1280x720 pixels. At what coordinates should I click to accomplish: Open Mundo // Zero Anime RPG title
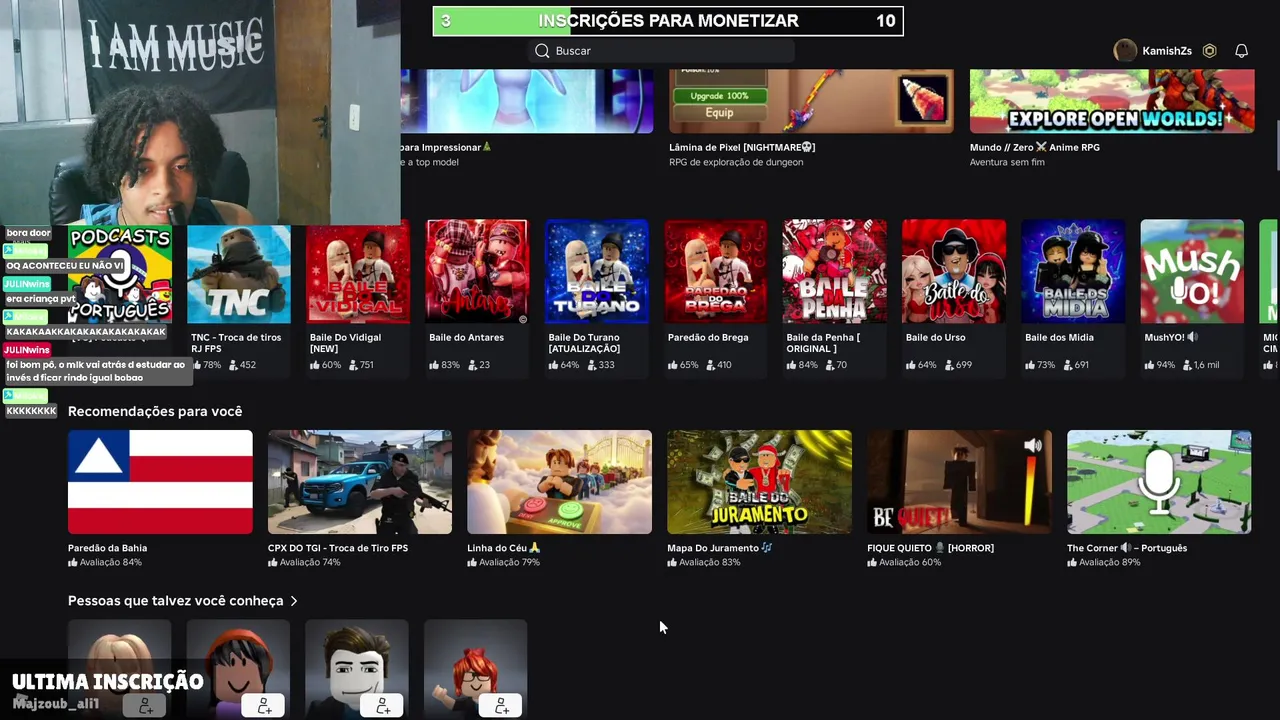tap(1034, 147)
